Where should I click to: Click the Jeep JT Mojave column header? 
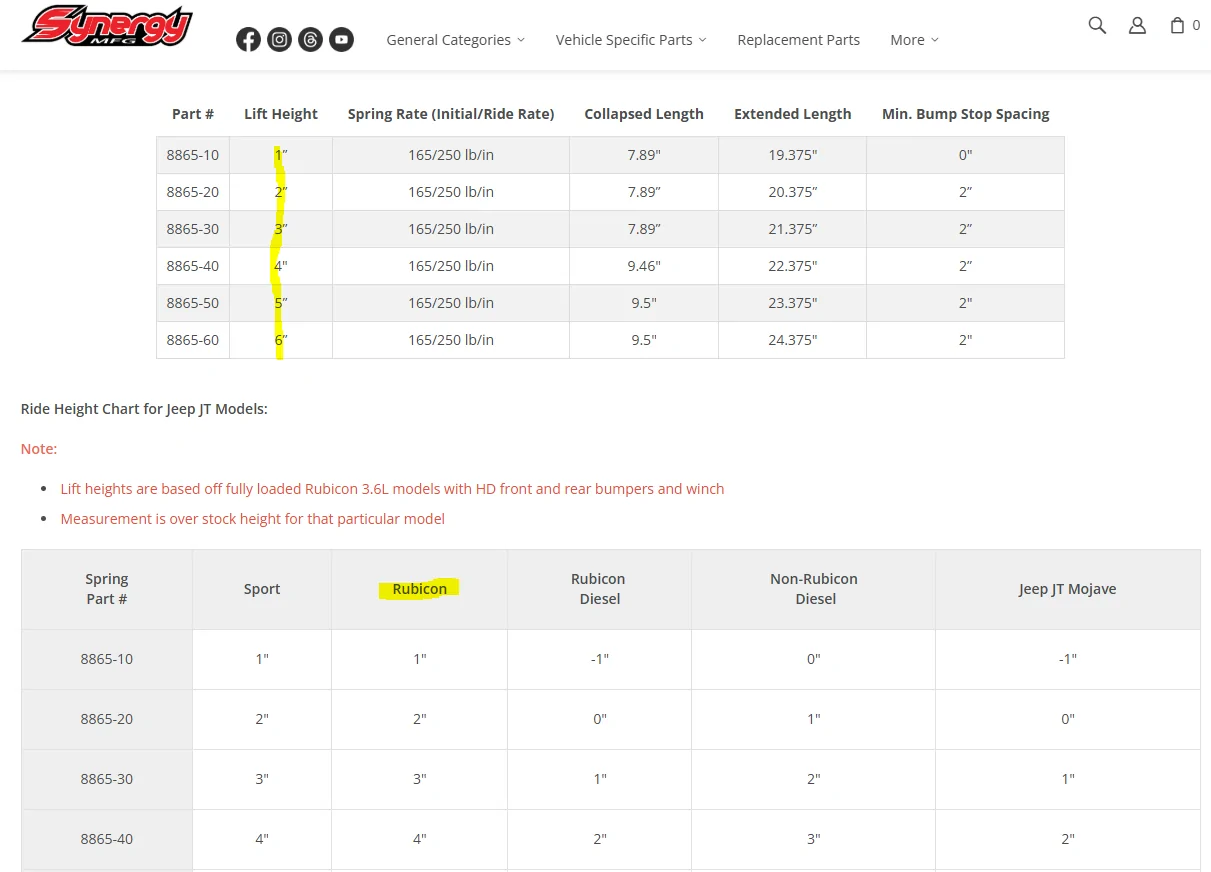click(x=1068, y=589)
